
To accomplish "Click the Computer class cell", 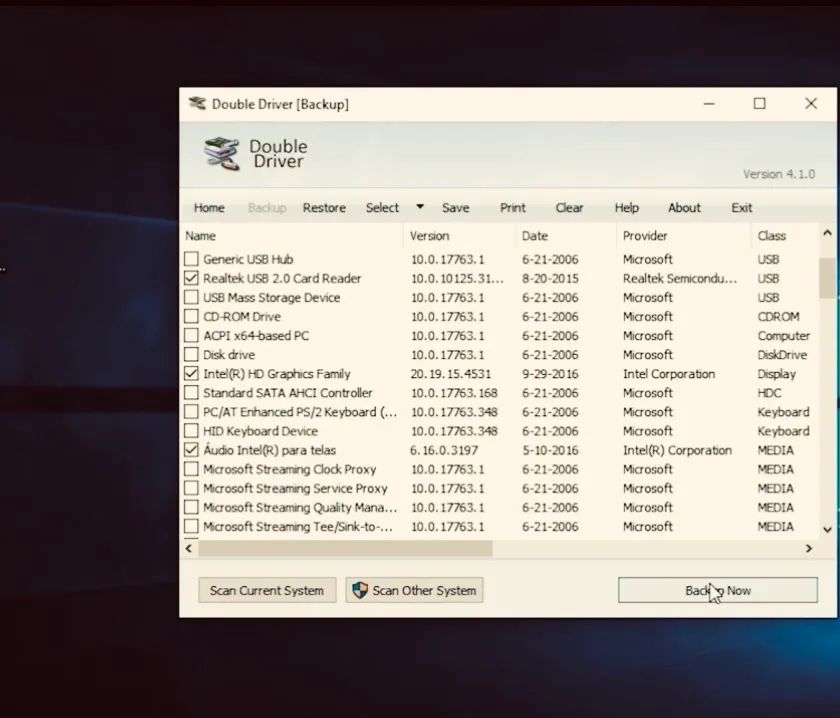I will [784, 336].
